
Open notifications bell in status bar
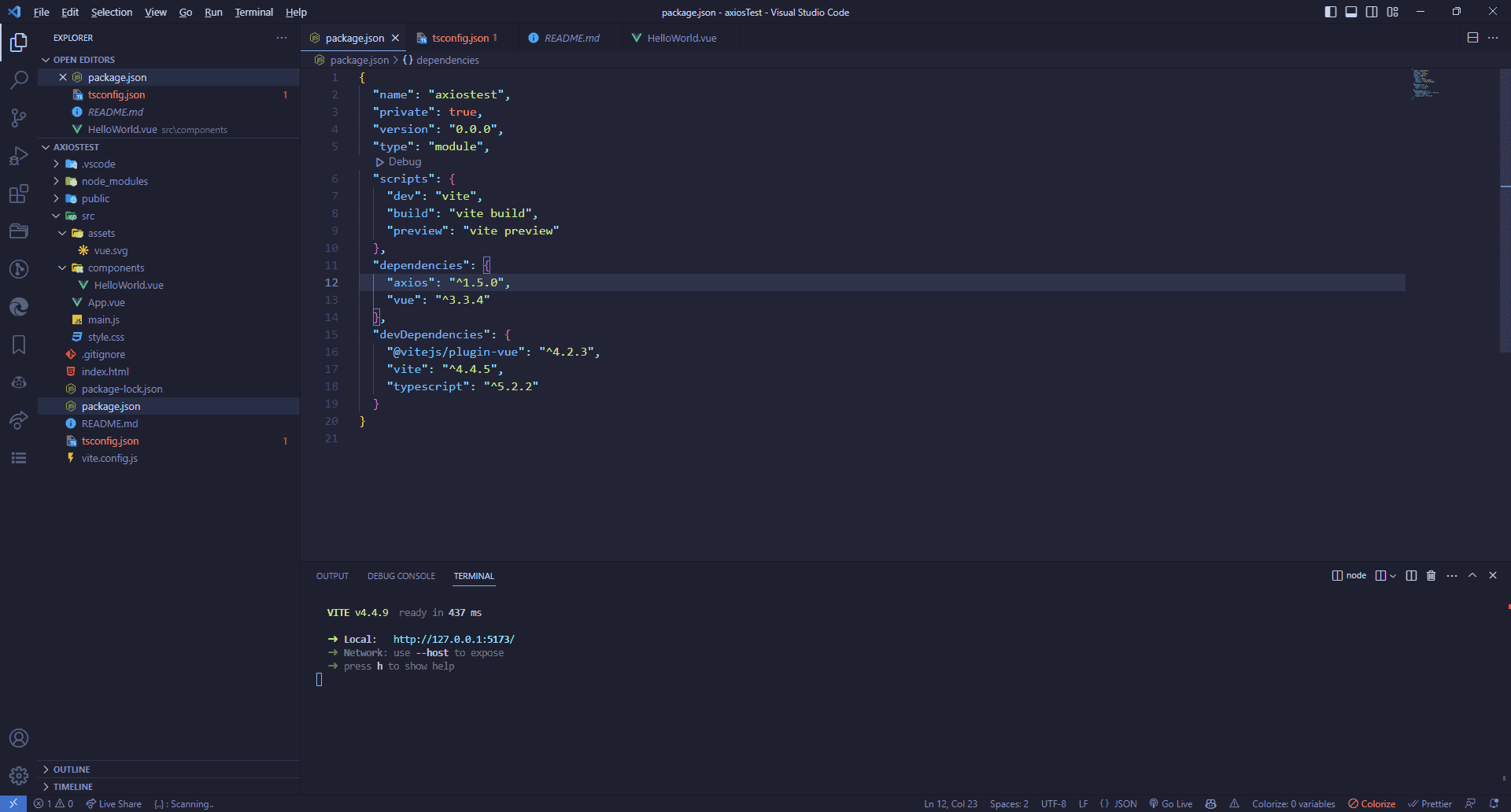(x=1494, y=803)
